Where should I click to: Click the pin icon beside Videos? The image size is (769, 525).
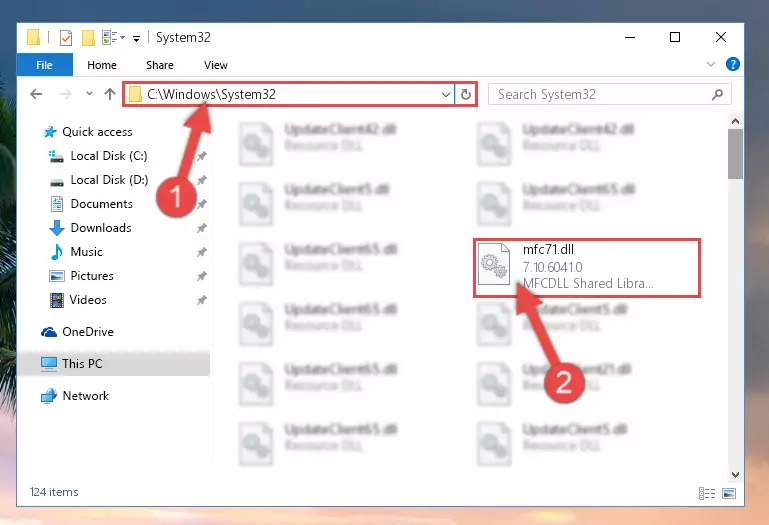(202, 301)
